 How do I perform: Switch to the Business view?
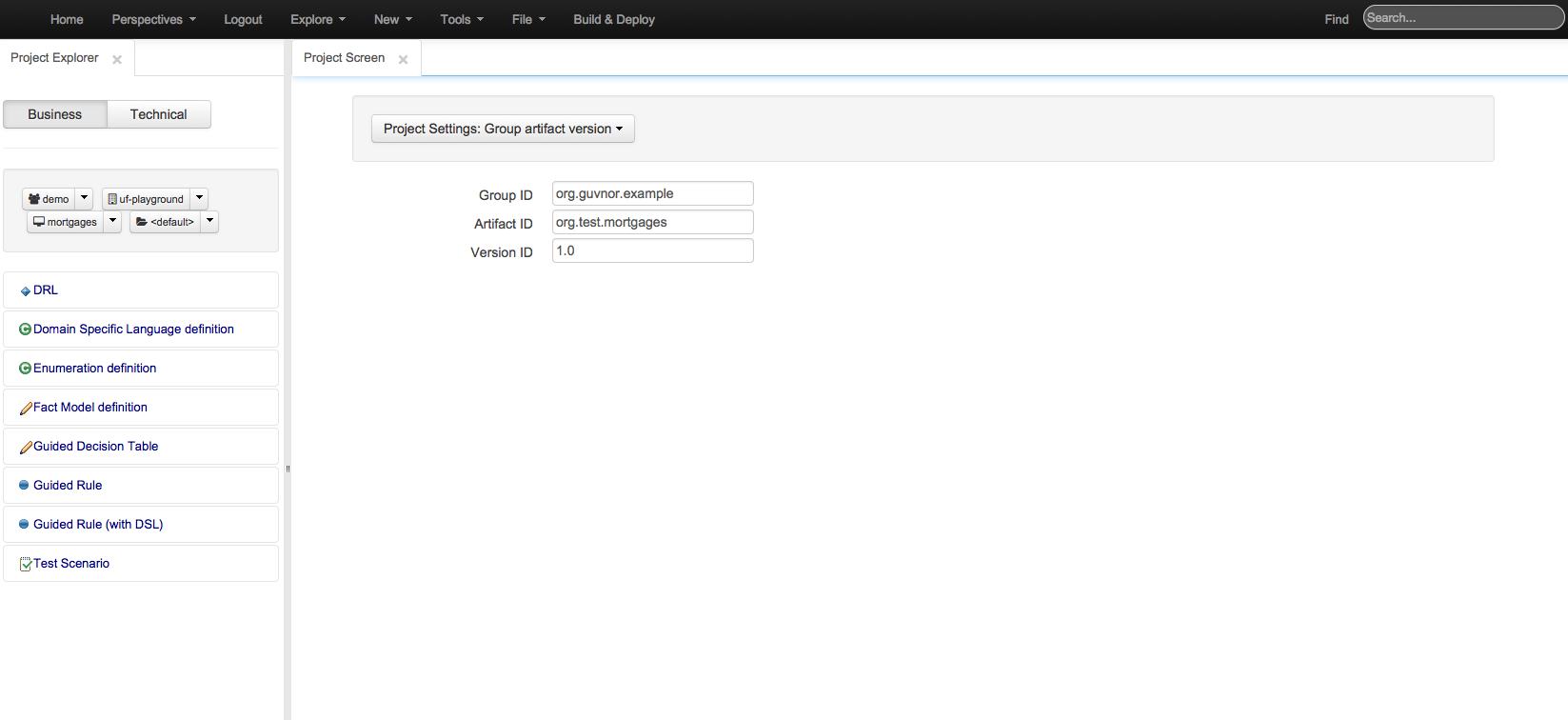55,114
